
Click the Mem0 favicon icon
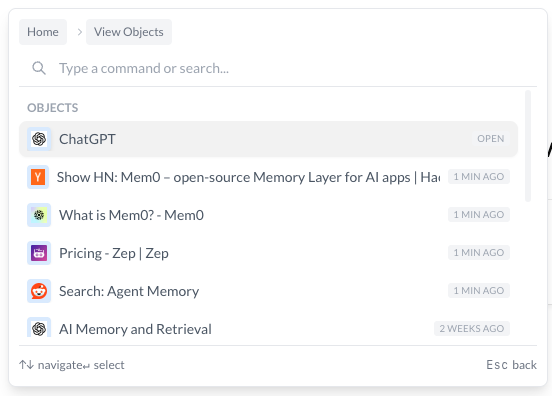pyautogui.click(x=39, y=215)
